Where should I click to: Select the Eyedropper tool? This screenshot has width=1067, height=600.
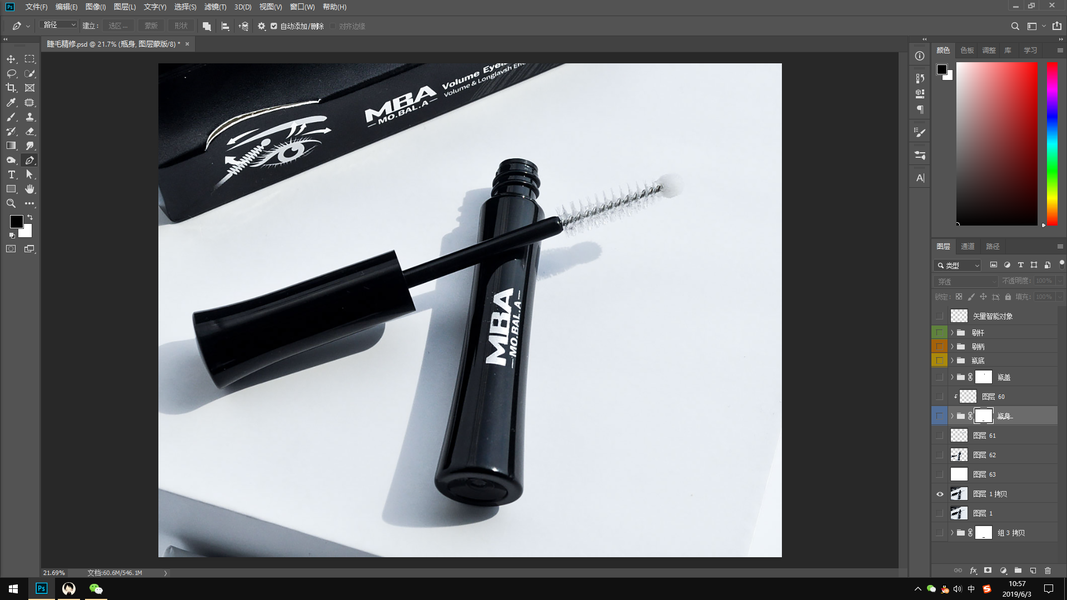(x=11, y=103)
